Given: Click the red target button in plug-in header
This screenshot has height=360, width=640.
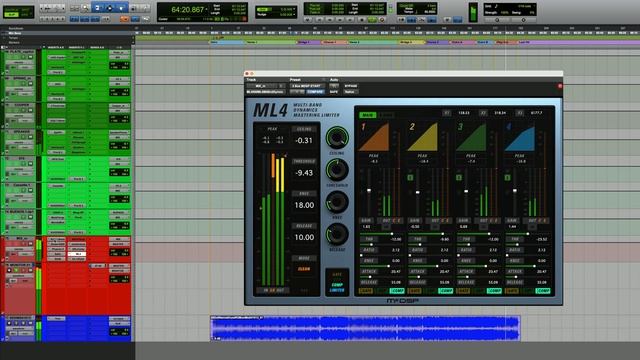Looking at the screenshot, I should [560, 86].
